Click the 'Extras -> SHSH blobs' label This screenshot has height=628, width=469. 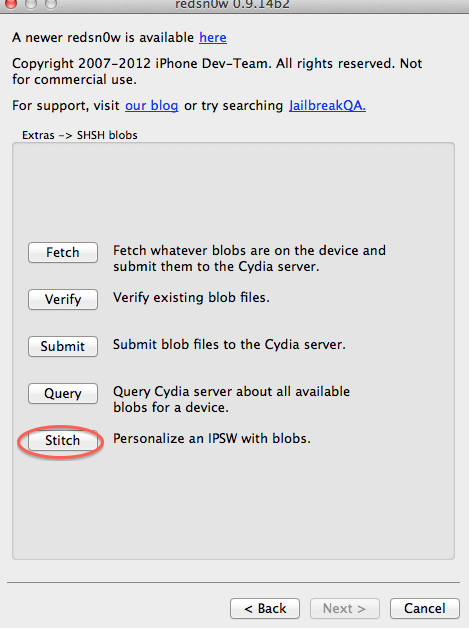click(x=80, y=135)
